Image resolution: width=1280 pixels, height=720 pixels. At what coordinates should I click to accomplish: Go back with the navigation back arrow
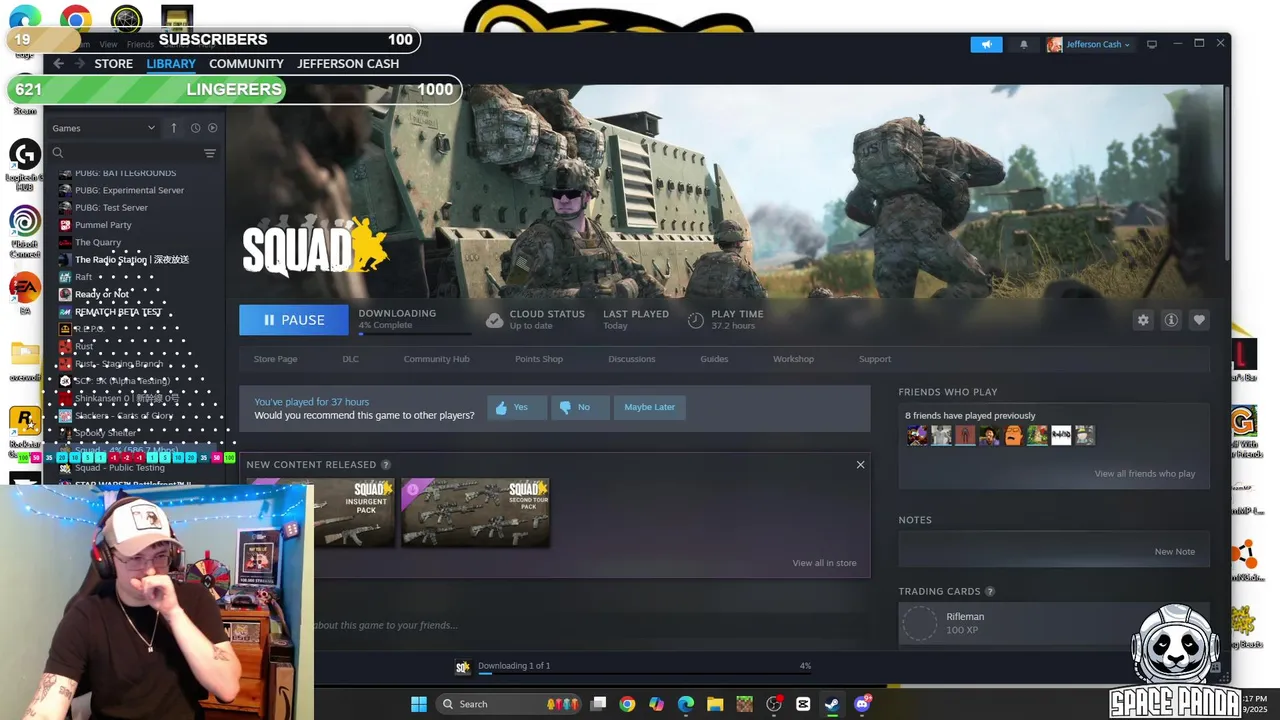coord(58,63)
